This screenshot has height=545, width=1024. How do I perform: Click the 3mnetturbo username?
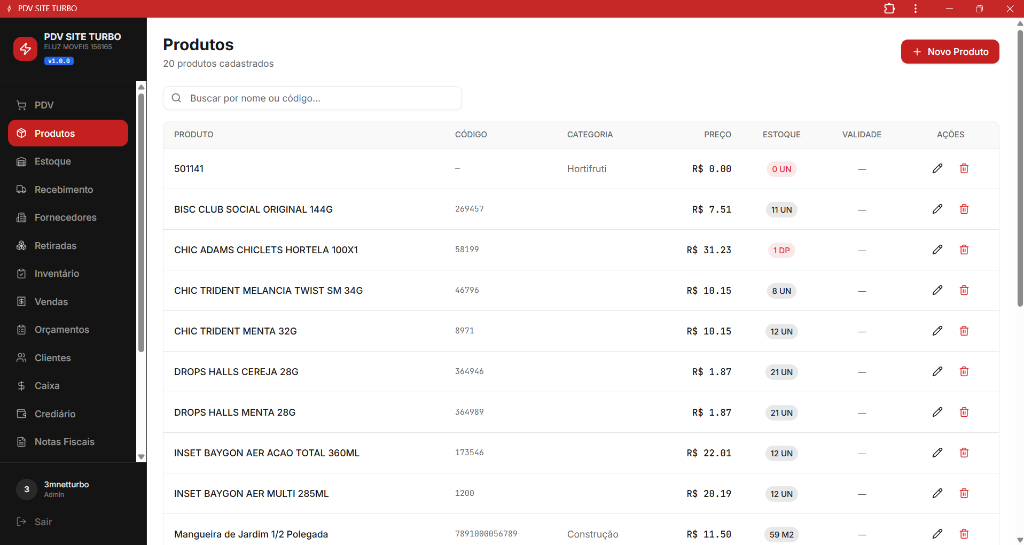click(66, 484)
